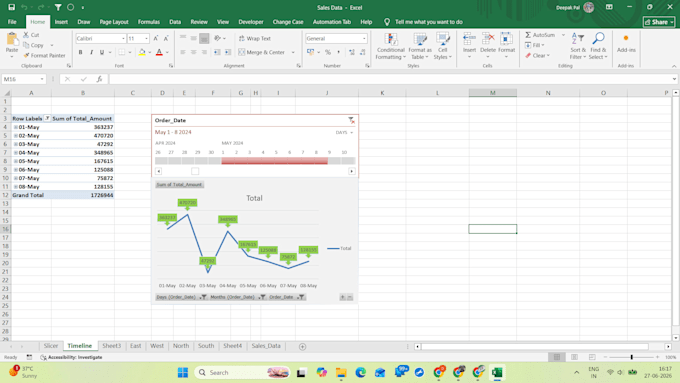Screen dimensions: 680x383
Task: Clear the Order_Date timeline filter
Action: pyautogui.click(x=351, y=120)
